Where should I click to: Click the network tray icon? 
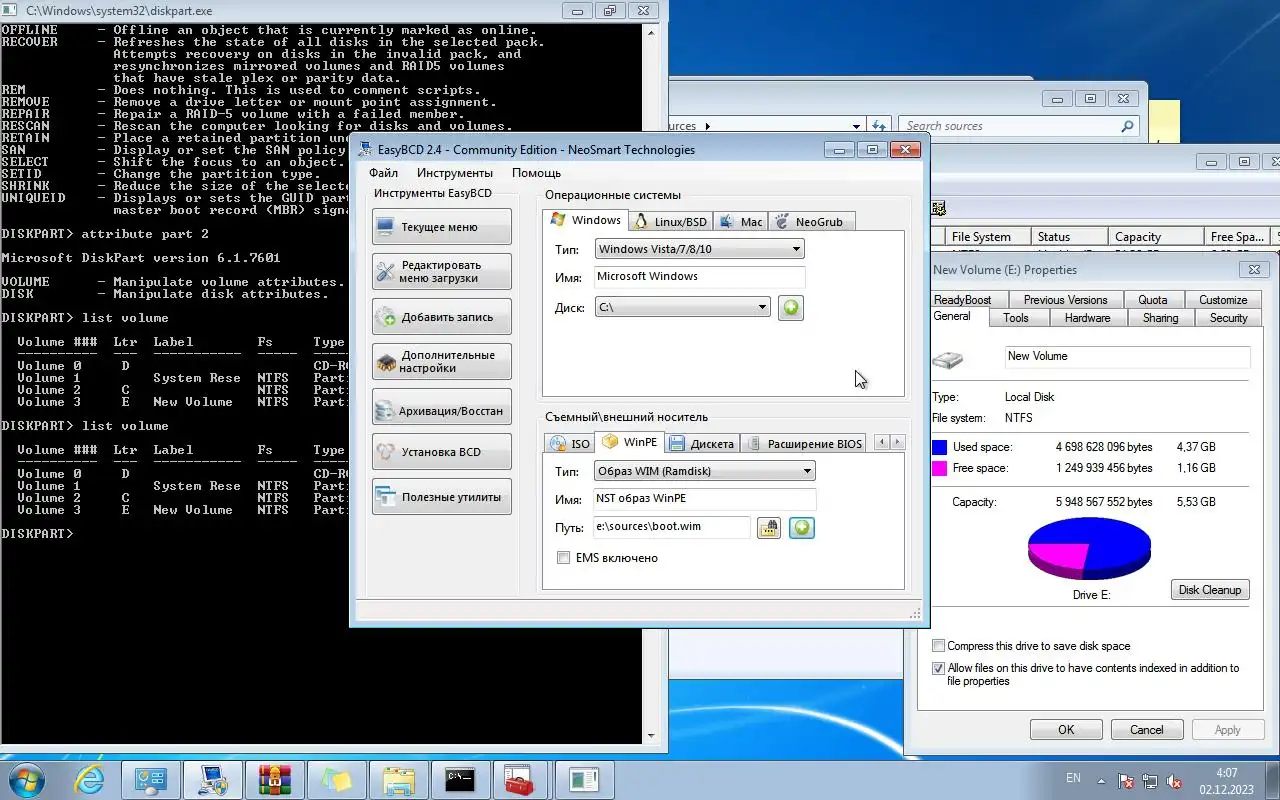(1150, 781)
